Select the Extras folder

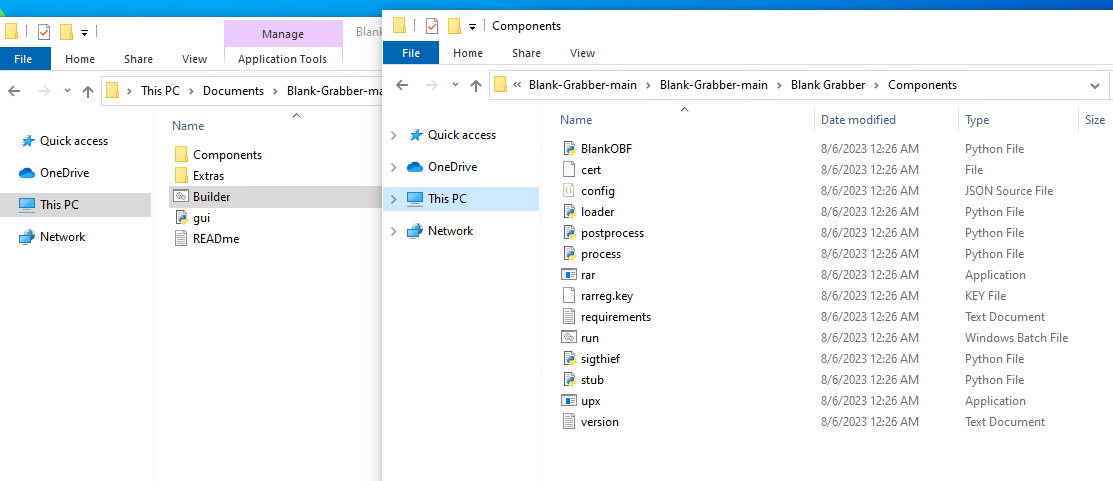pos(208,176)
